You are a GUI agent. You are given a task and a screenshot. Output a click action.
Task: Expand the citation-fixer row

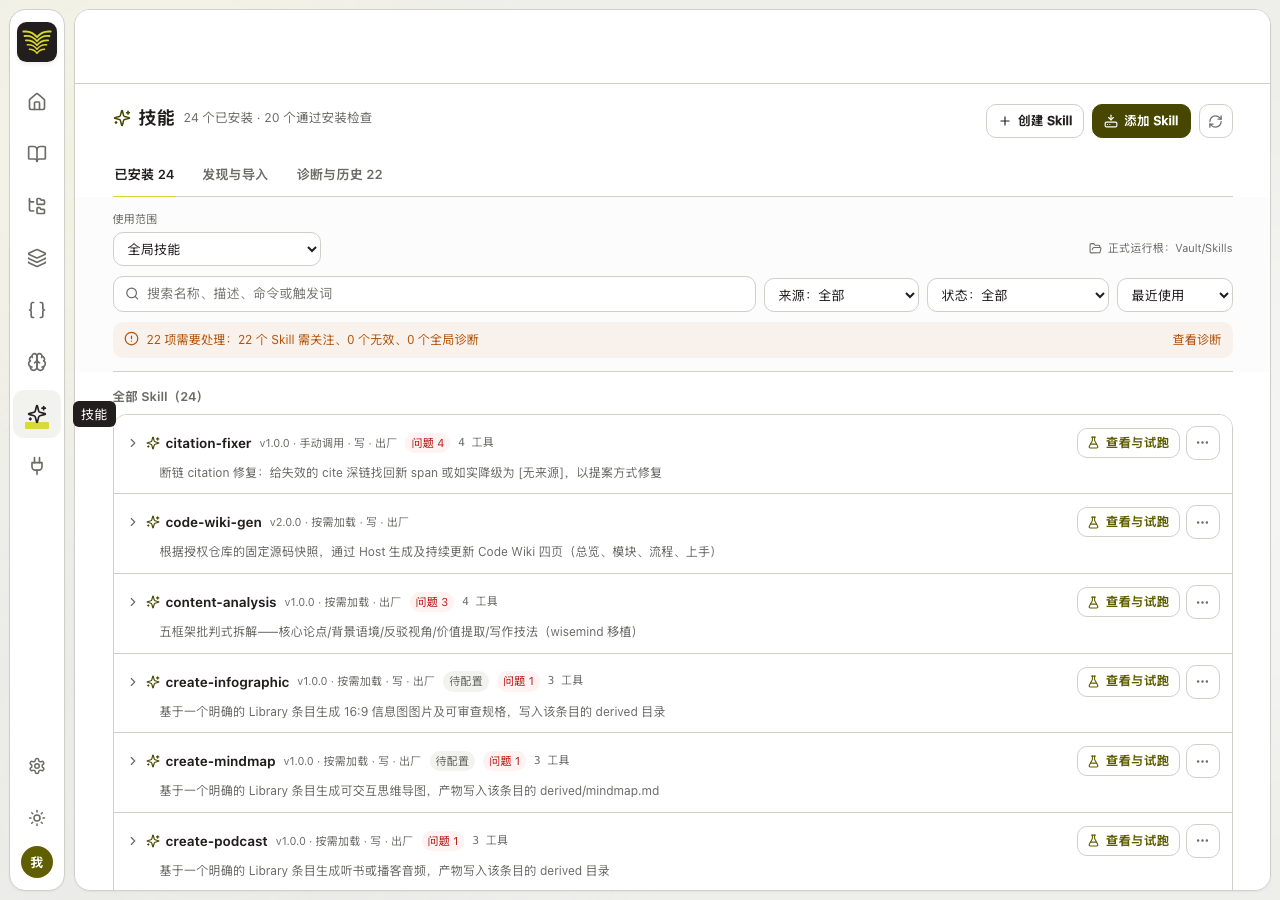[x=132, y=443]
